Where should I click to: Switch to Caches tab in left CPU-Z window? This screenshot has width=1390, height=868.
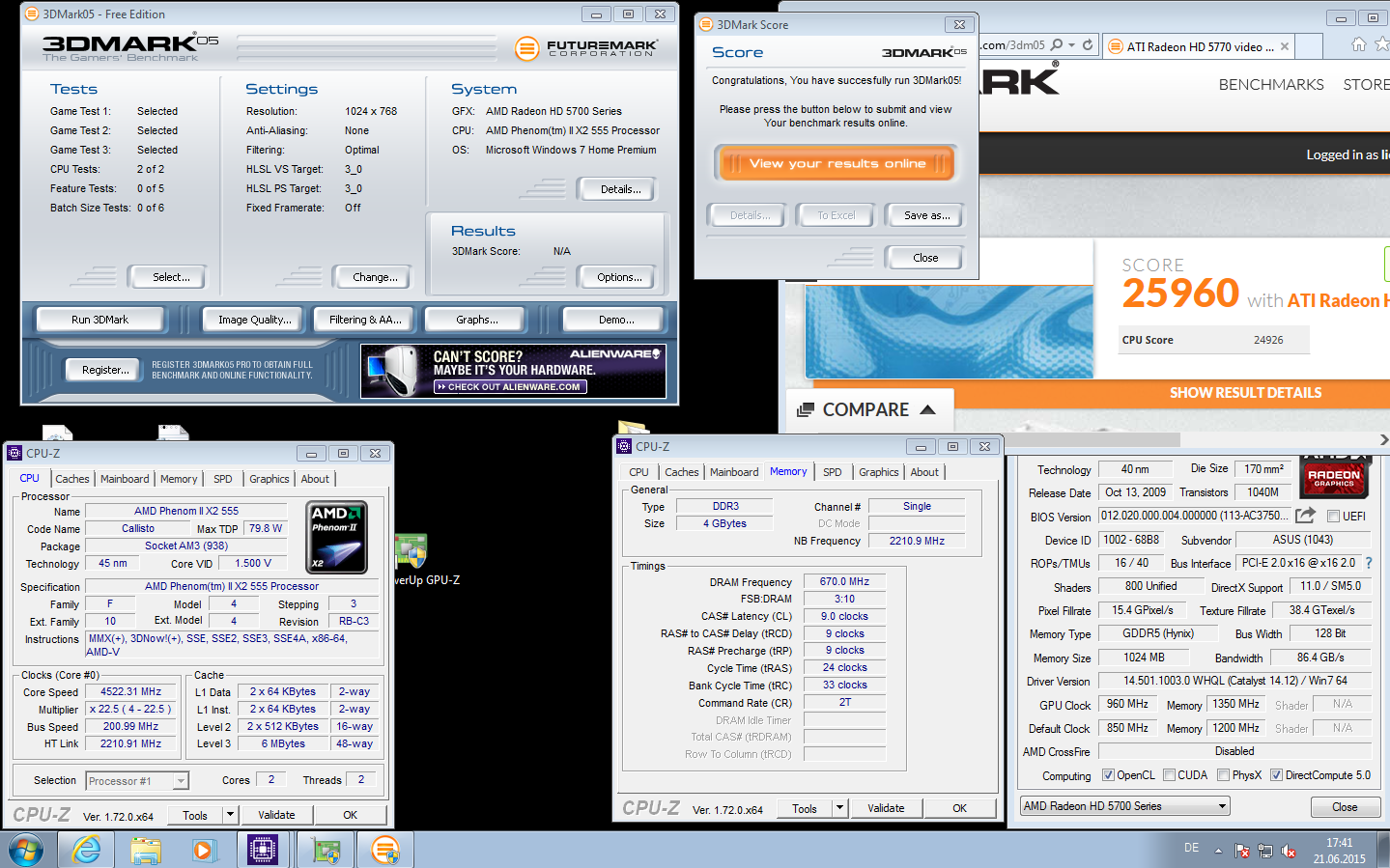tap(71, 479)
